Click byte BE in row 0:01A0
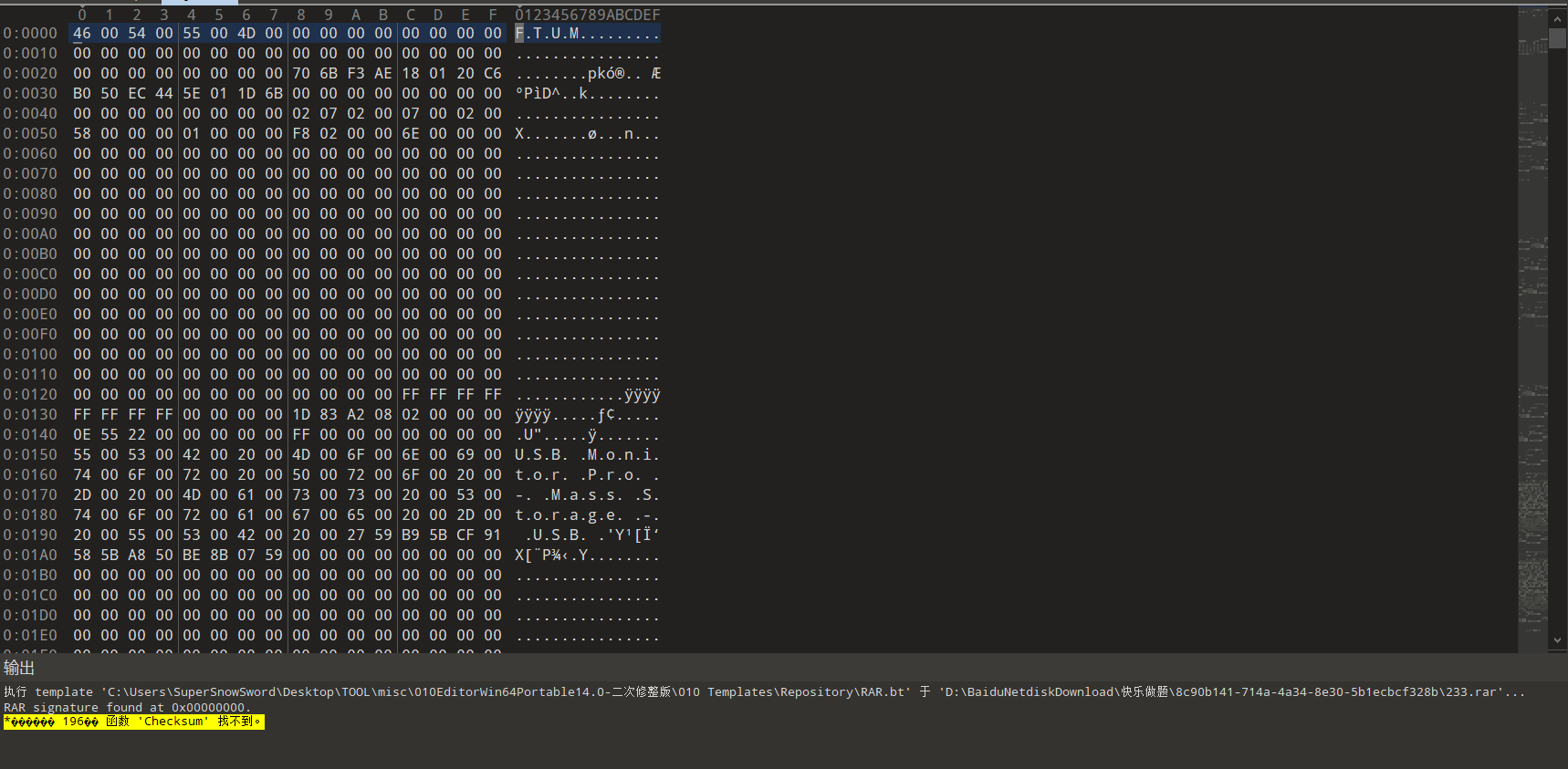The image size is (1568, 769). [x=192, y=555]
